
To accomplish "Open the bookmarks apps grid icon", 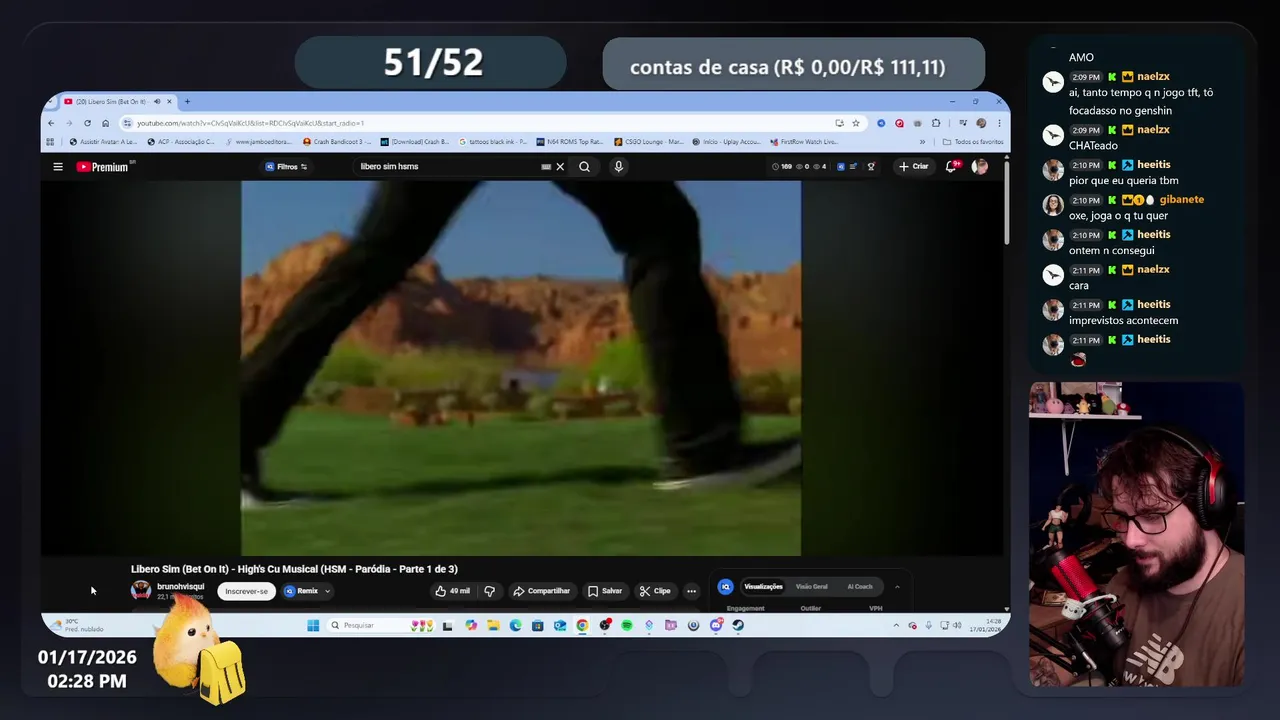I will pos(51,142).
